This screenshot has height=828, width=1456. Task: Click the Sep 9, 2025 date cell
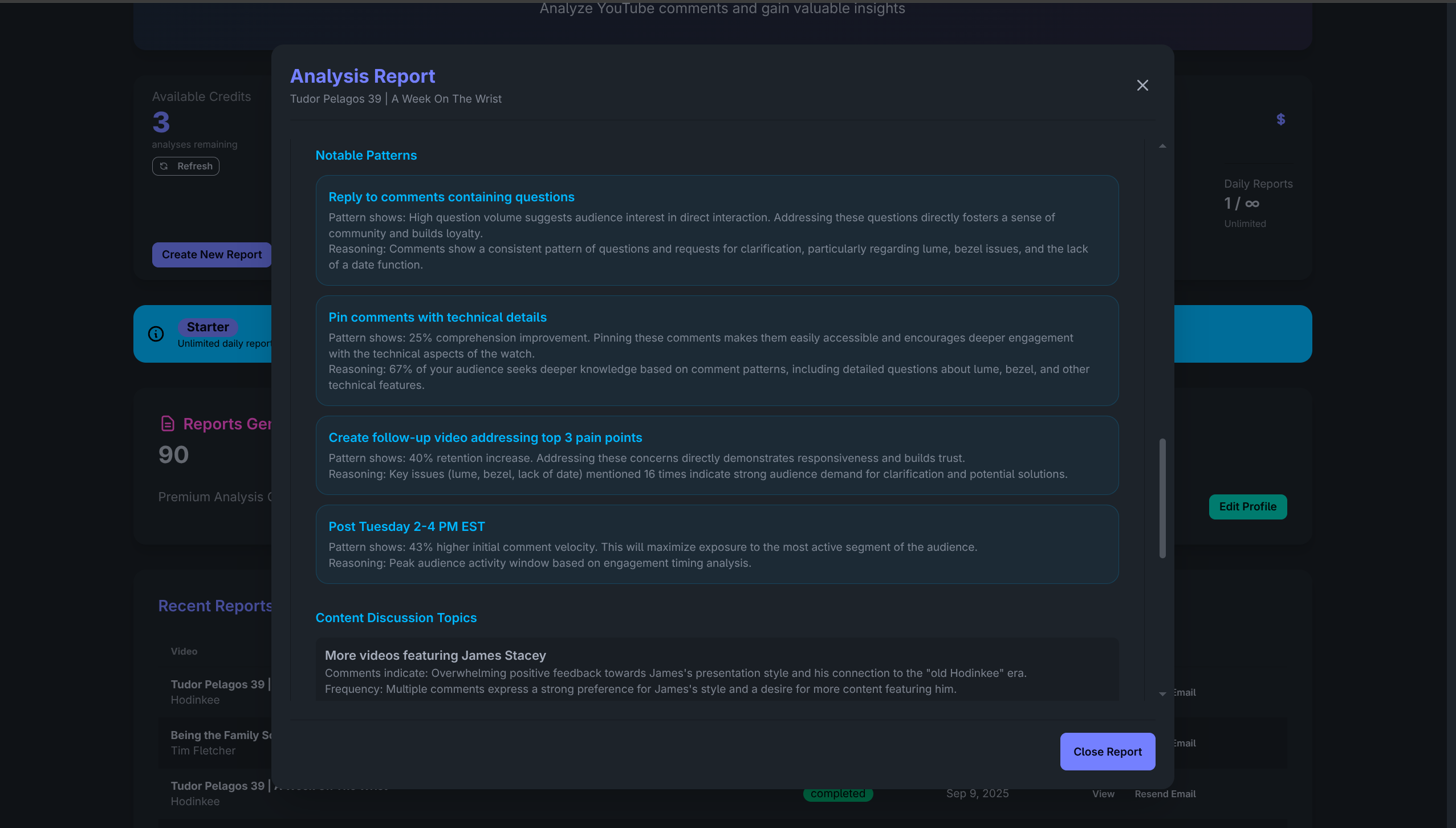coord(977,793)
